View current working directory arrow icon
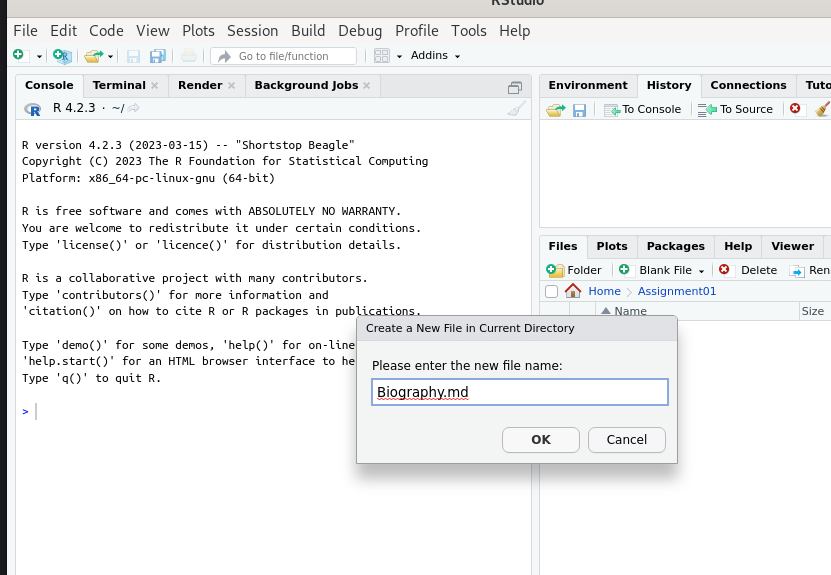831x575 pixels. [x=134, y=108]
